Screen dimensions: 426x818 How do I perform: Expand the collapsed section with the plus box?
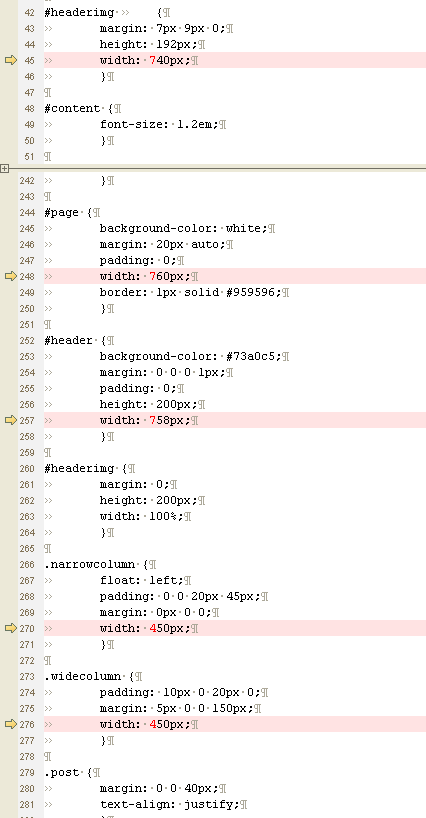5,169
